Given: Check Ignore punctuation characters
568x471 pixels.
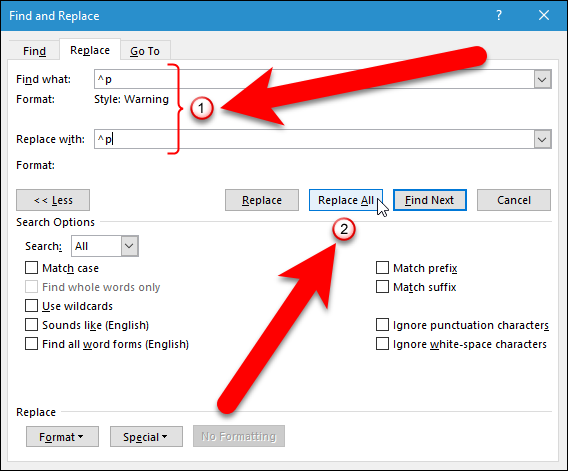Looking at the screenshot, I should point(382,325).
